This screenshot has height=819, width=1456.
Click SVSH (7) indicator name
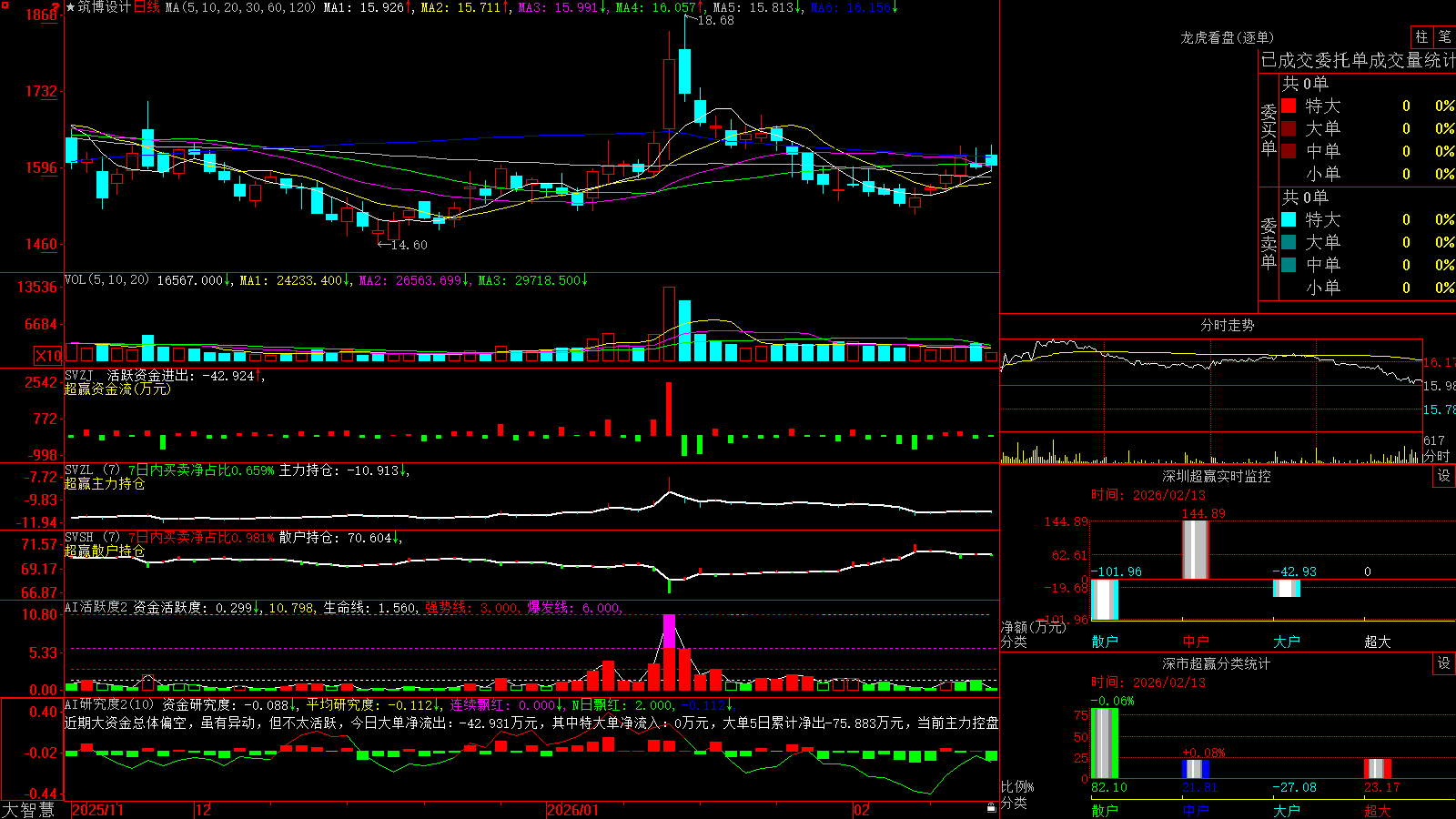point(92,537)
